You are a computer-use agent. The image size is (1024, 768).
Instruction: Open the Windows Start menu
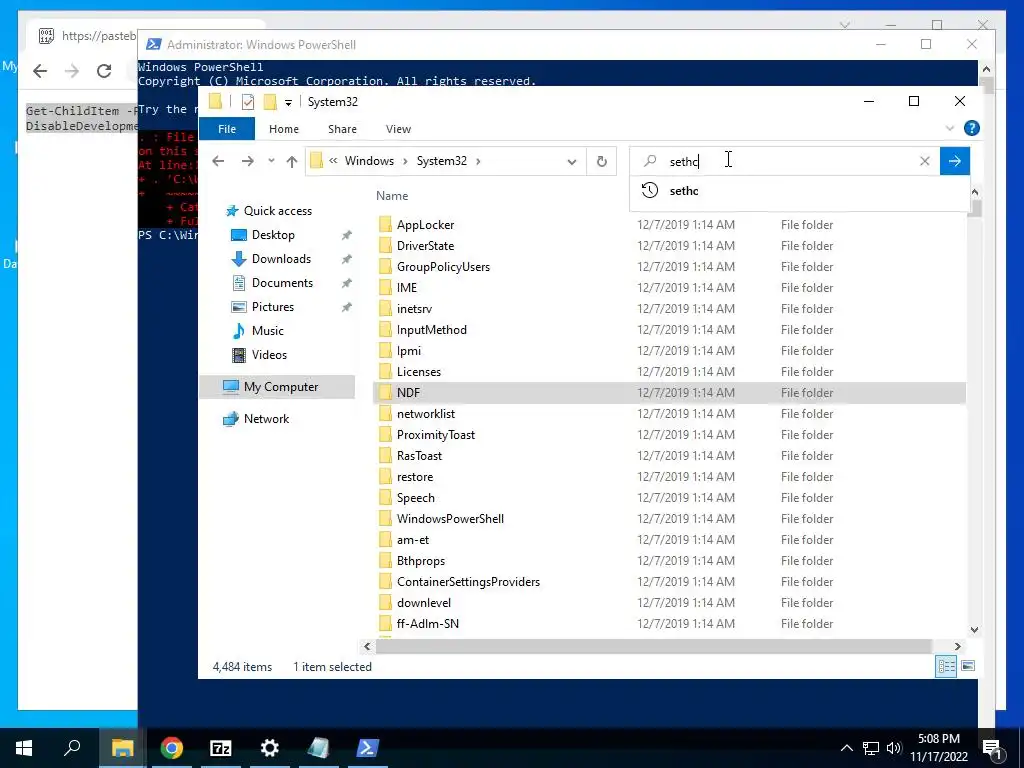click(24, 748)
